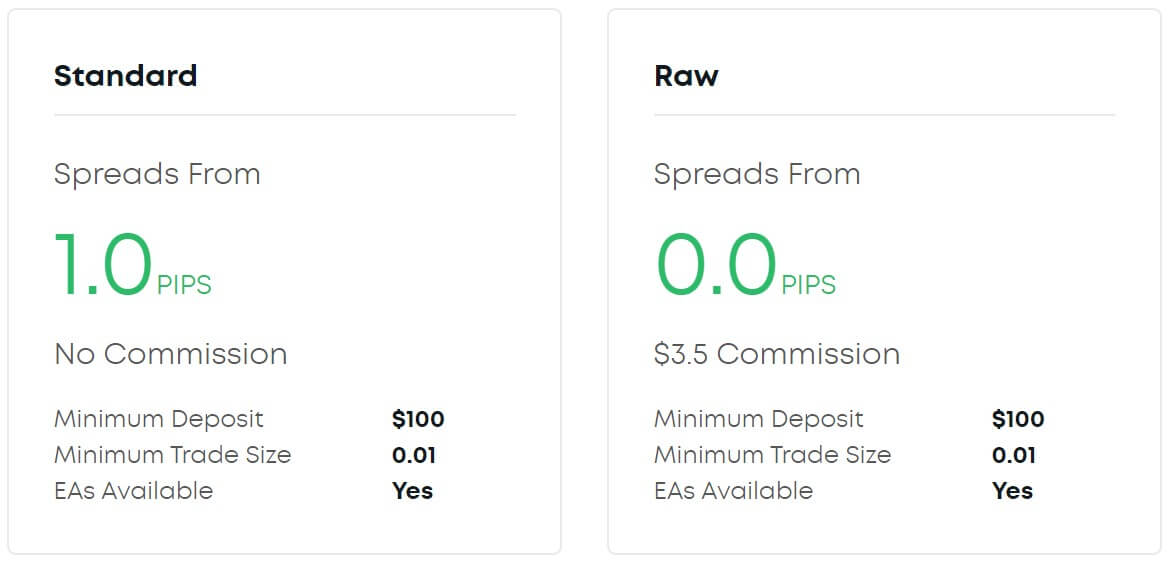Click Spreads From label in Standard card
The image size is (1172, 563).
[158, 175]
